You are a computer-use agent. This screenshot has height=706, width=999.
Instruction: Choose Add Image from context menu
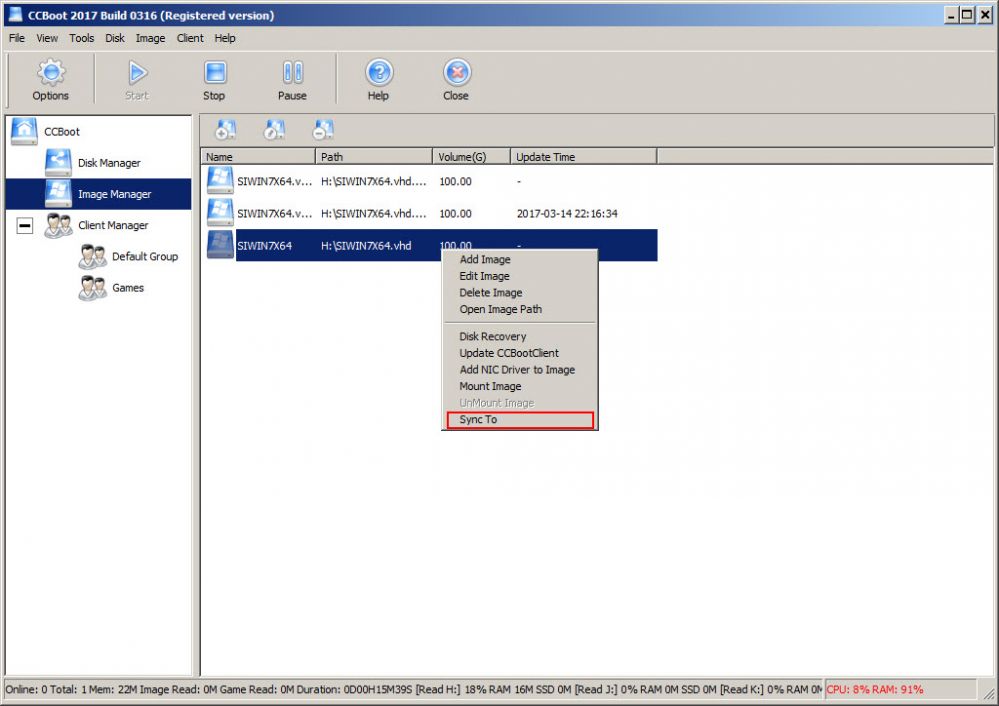click(520, 259)
